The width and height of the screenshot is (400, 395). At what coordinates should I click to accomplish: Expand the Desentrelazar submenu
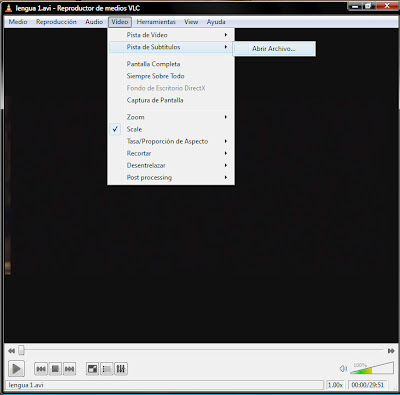coord(171,165)
